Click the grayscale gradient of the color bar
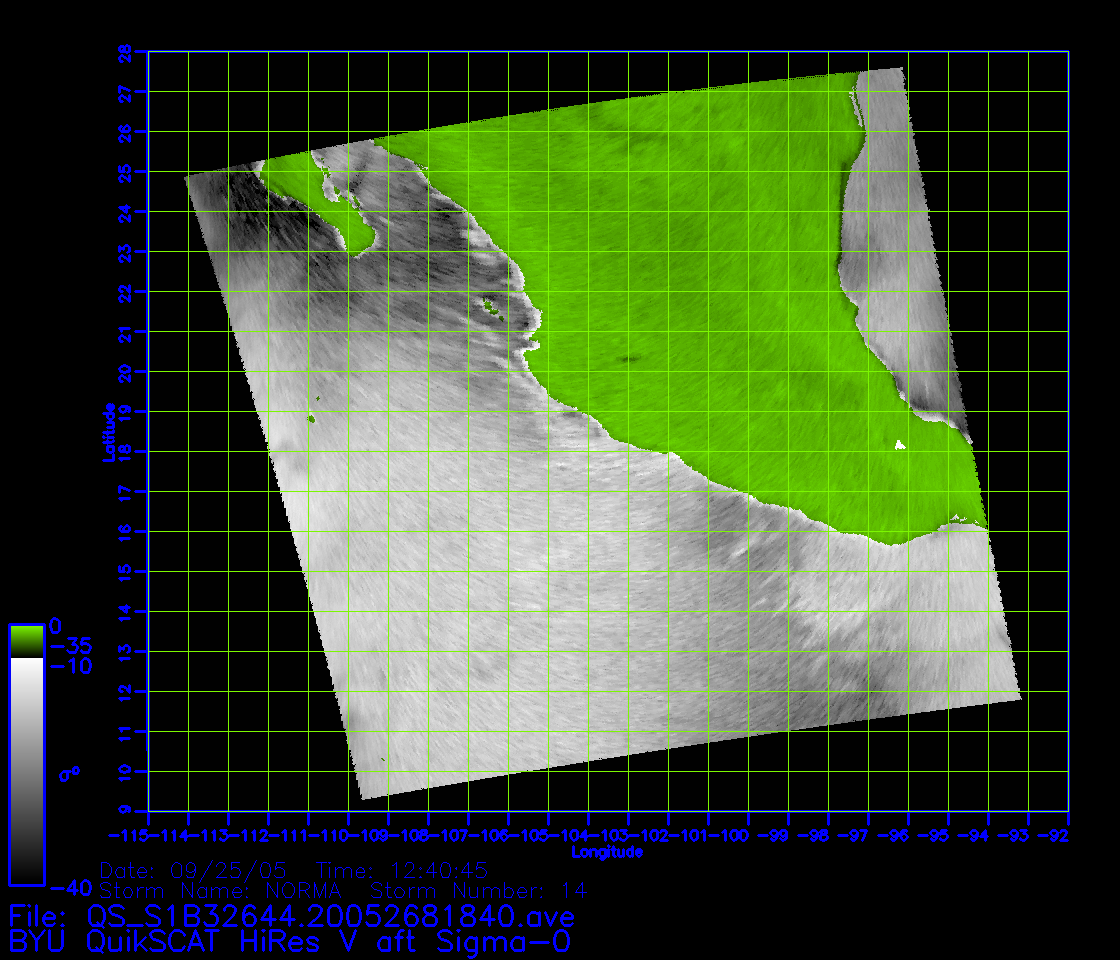This screenshot has width=1120, height=960. pyautogui.click(x=26, y=770)
